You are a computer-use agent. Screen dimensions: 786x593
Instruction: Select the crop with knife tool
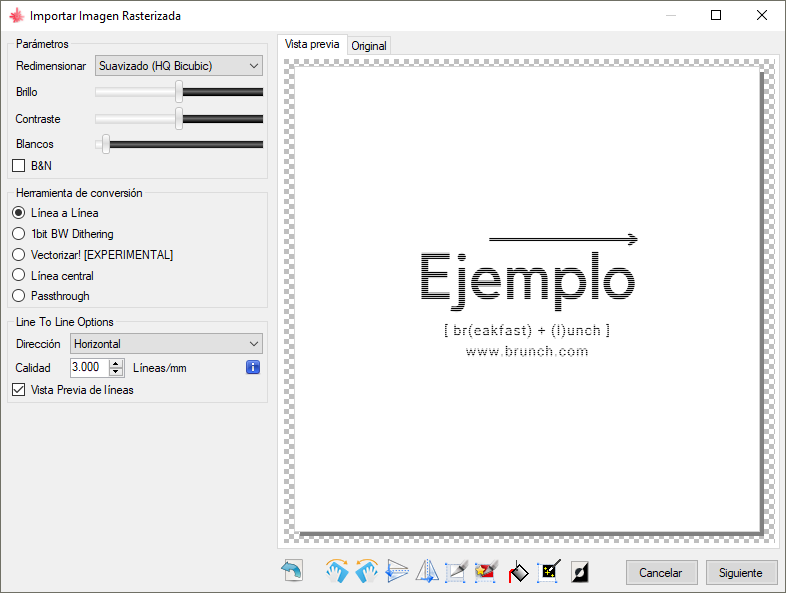point(457,571)
